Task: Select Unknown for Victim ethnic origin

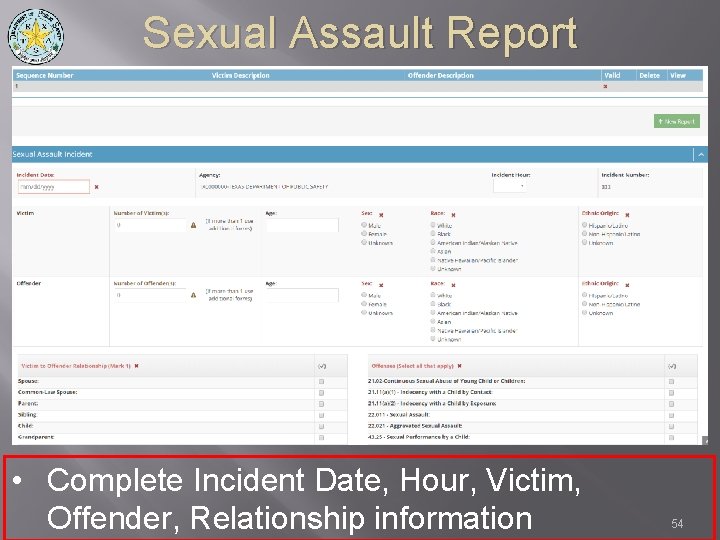Action: [x=585, y=242]
